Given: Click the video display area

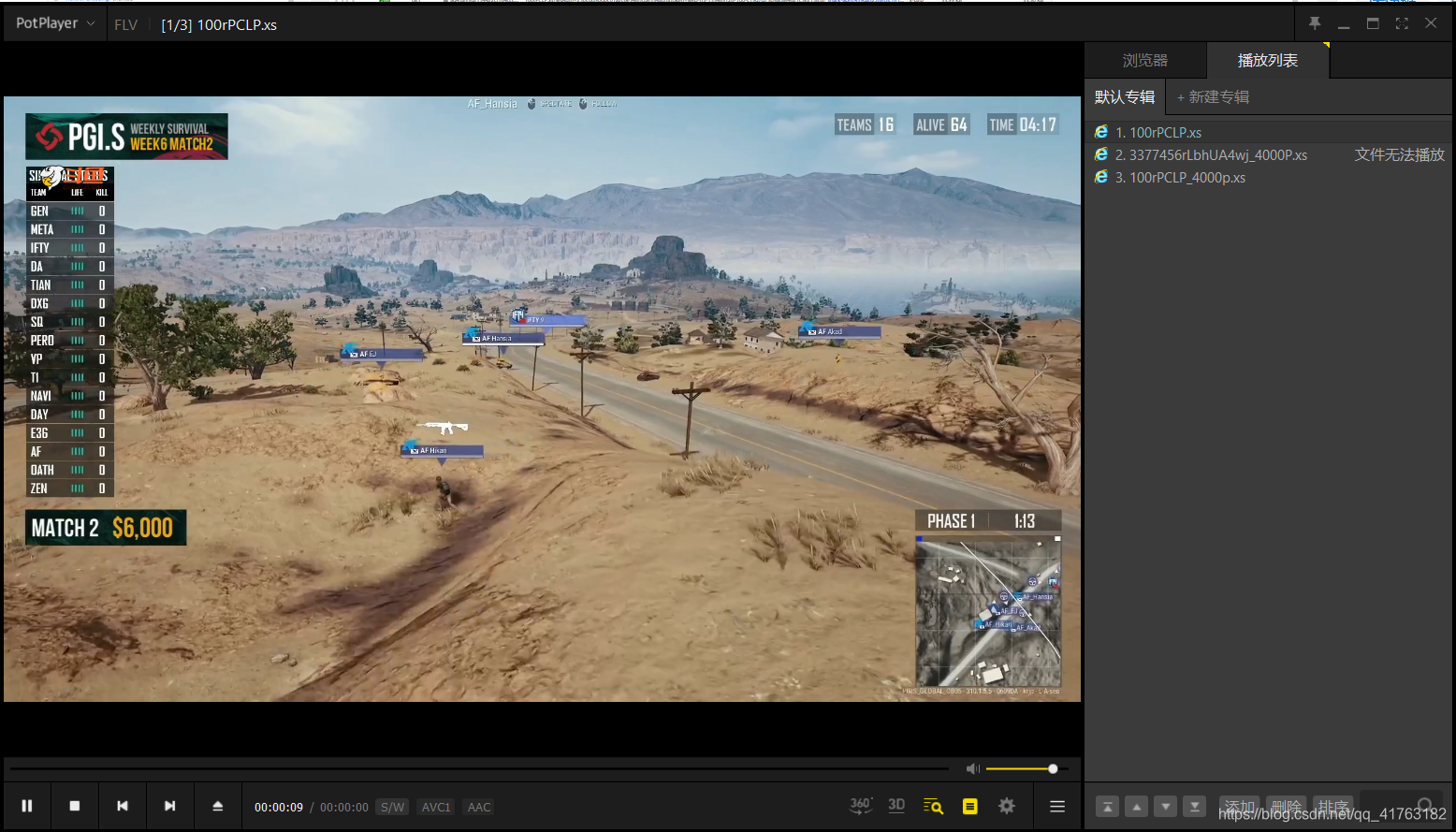Looking at the screenshot, I should [x=542, y=399].
